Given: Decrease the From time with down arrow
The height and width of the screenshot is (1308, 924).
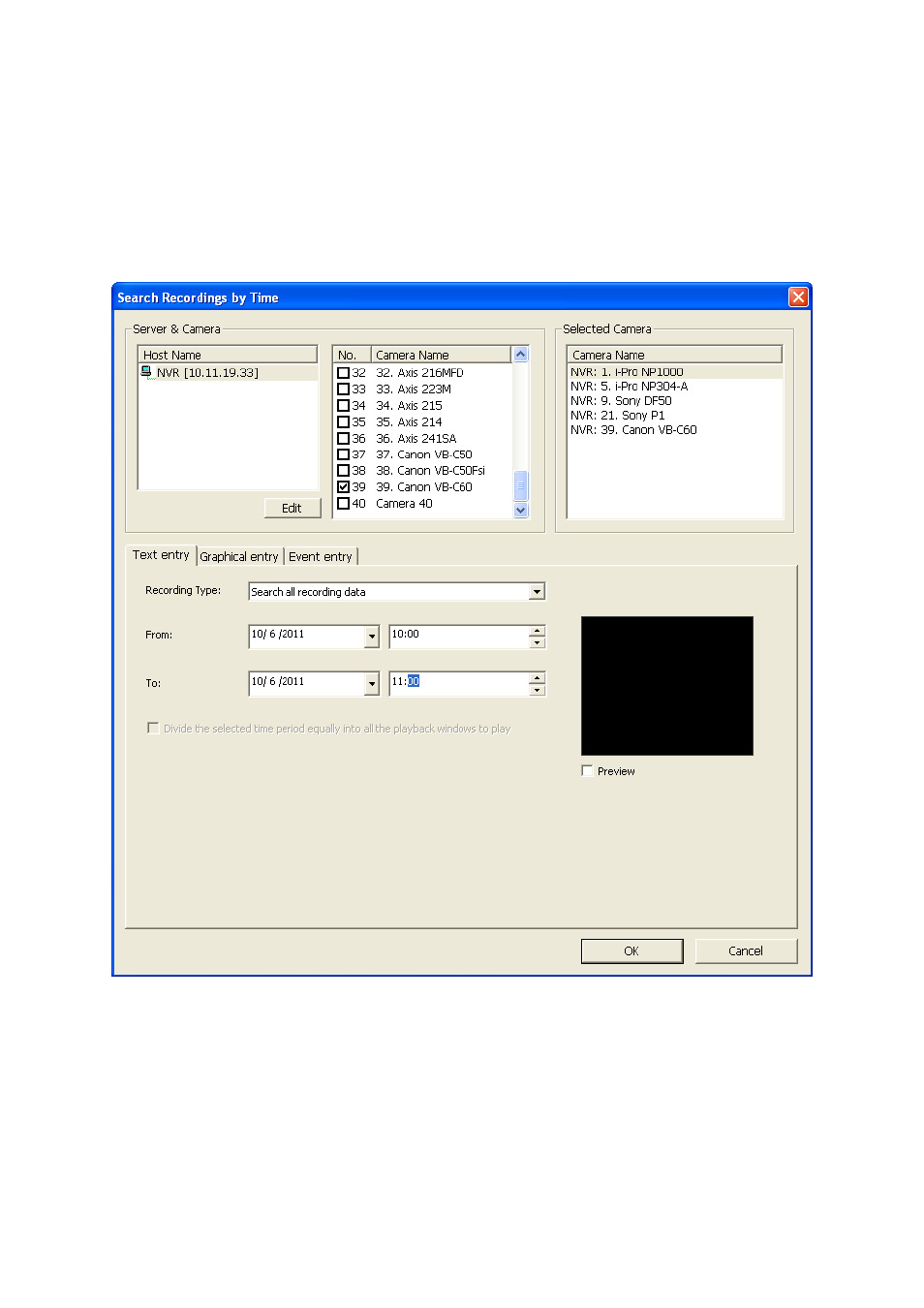Looking at the screenshot, I should click(x=538, y=642).
